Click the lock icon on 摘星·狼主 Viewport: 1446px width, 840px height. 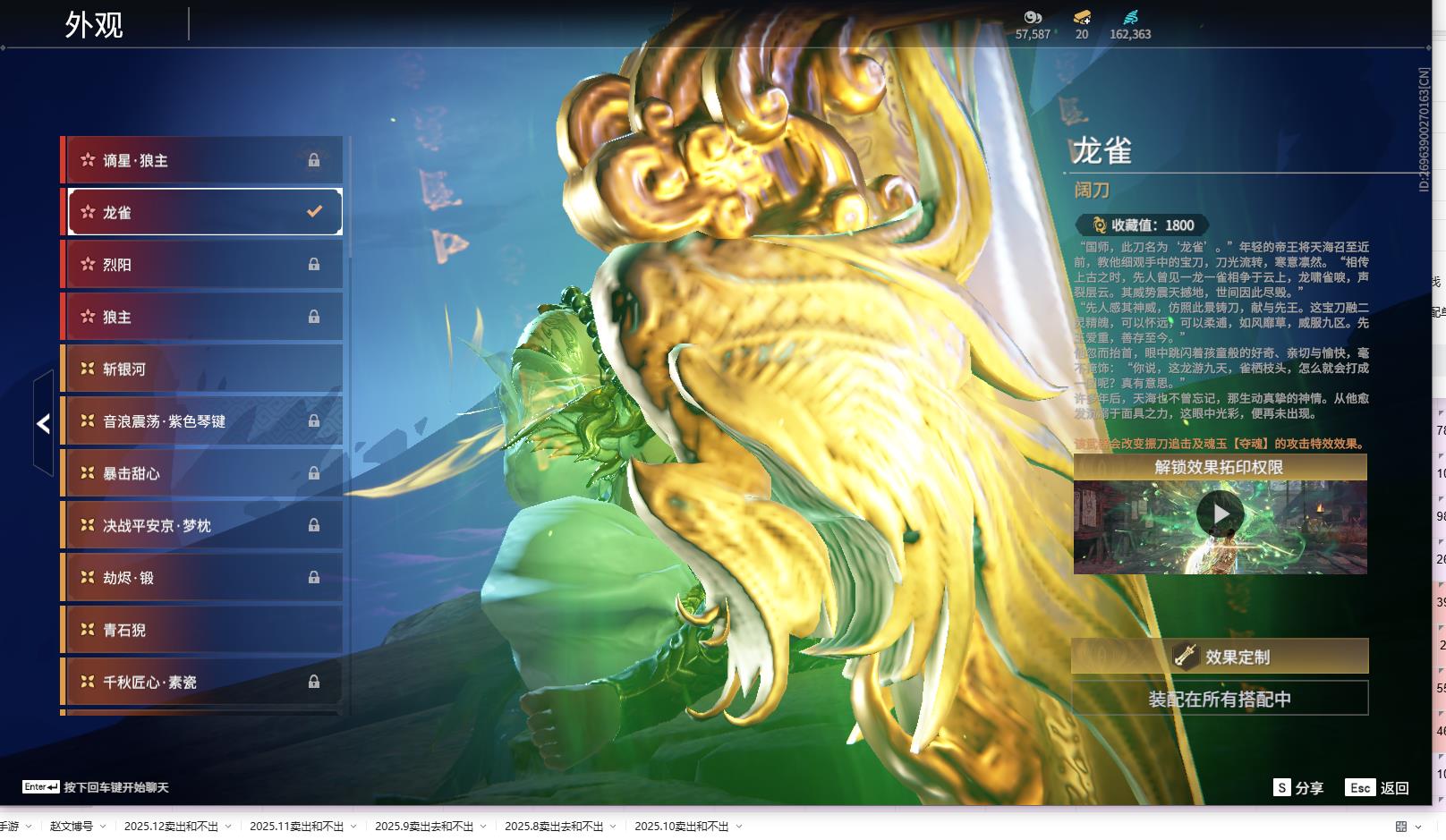point(314,160)
